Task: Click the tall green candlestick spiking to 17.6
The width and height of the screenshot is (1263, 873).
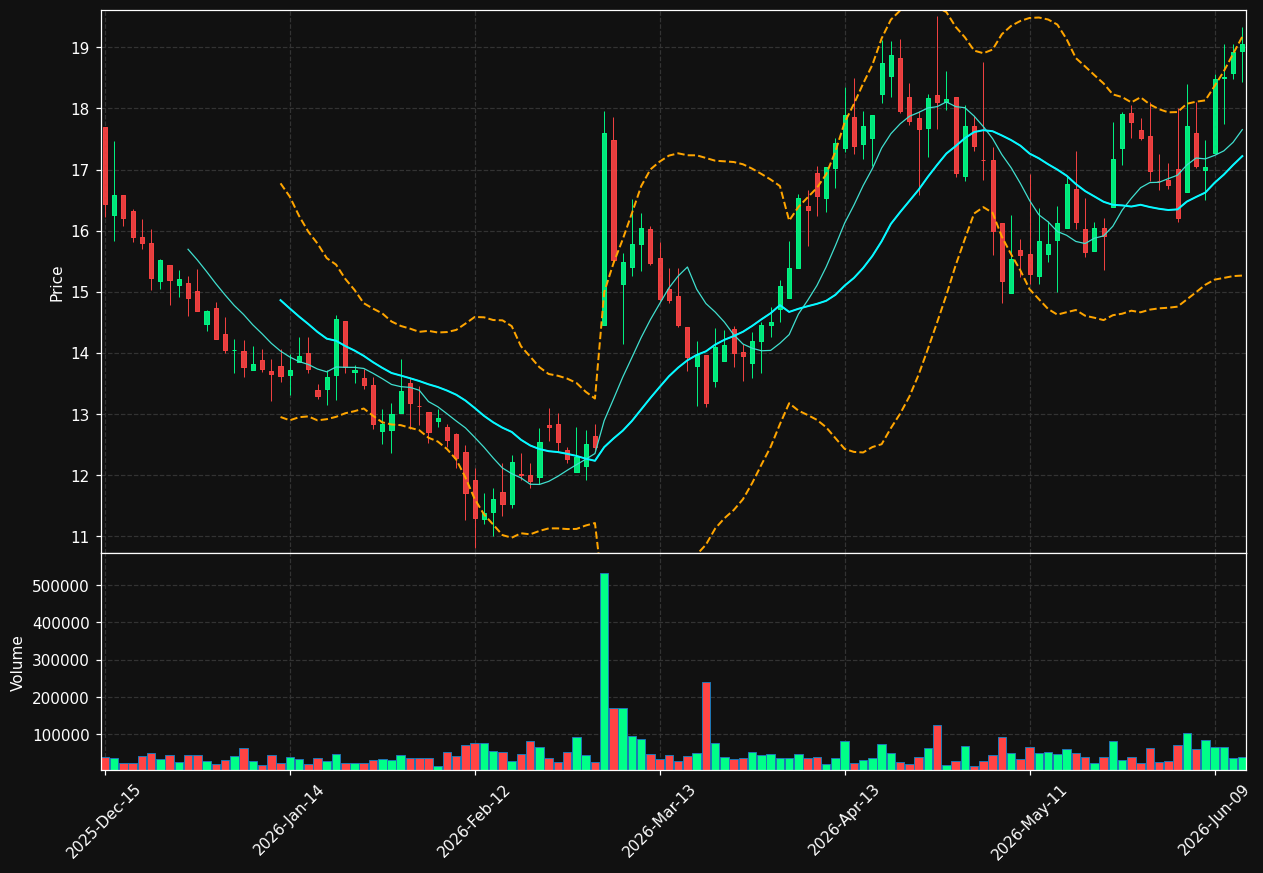Action: pos(604,229)
